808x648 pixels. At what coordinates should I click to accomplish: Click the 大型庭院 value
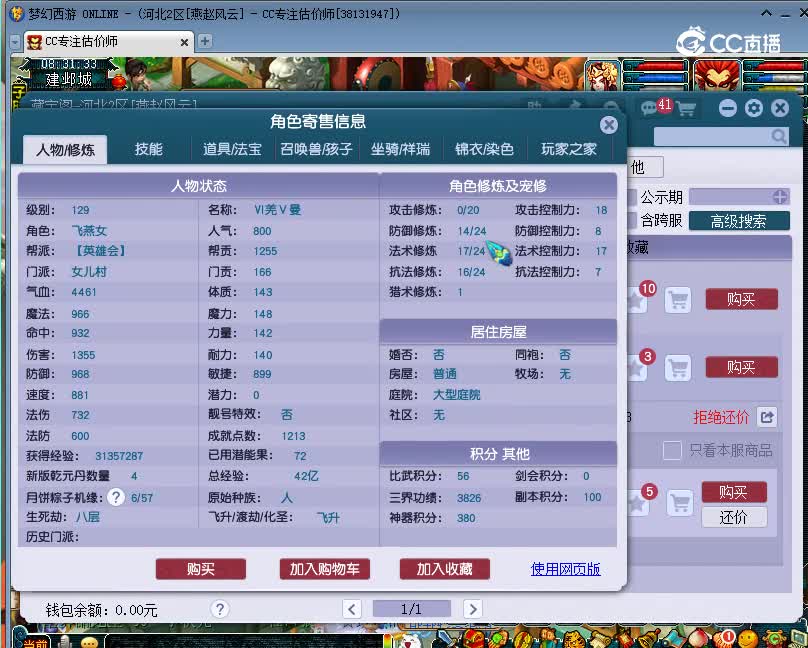[457, 395]
